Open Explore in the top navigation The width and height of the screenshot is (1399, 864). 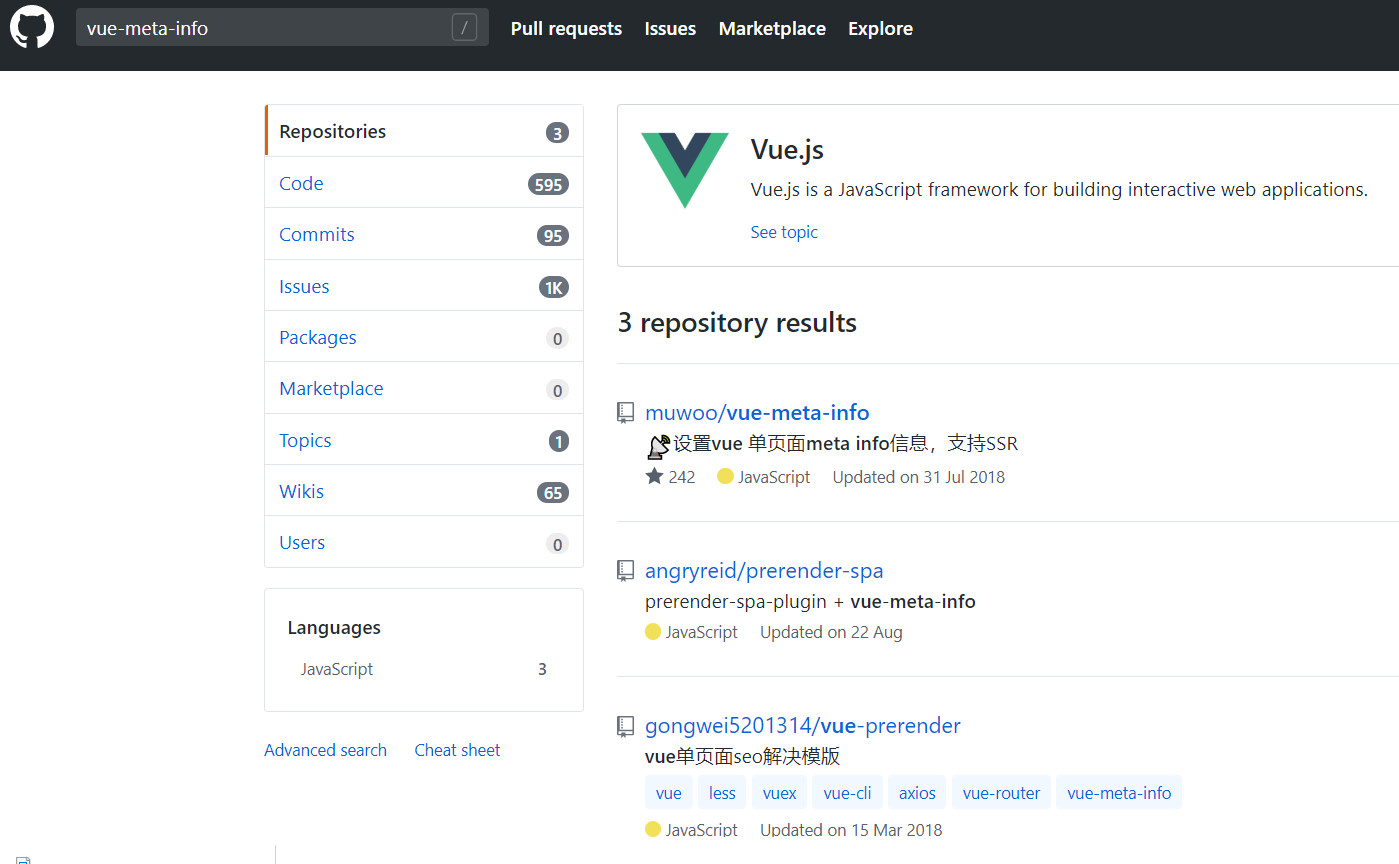pos(880,29)
